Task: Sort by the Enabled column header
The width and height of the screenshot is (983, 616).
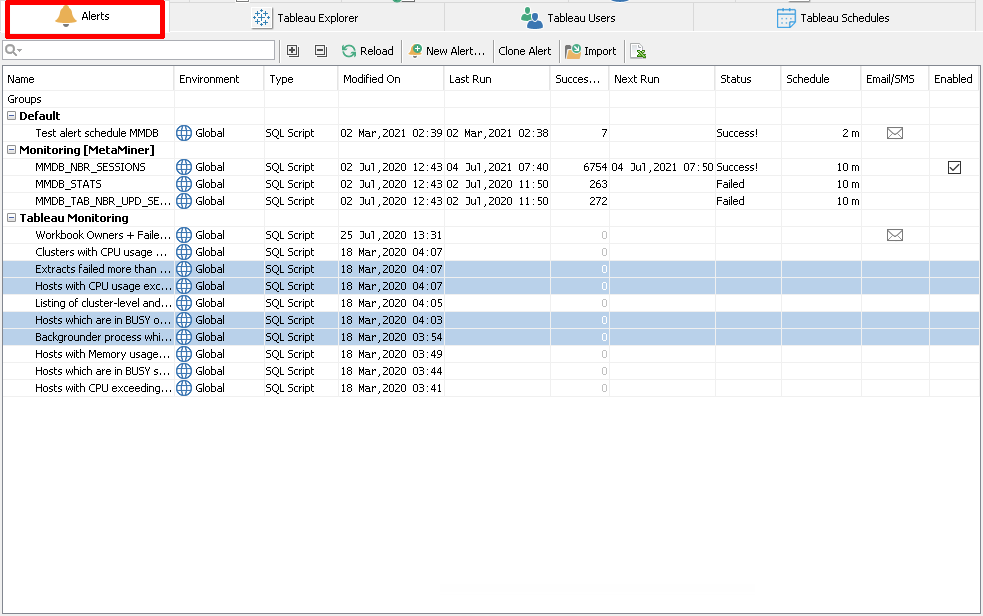Action: coord(954,79)
